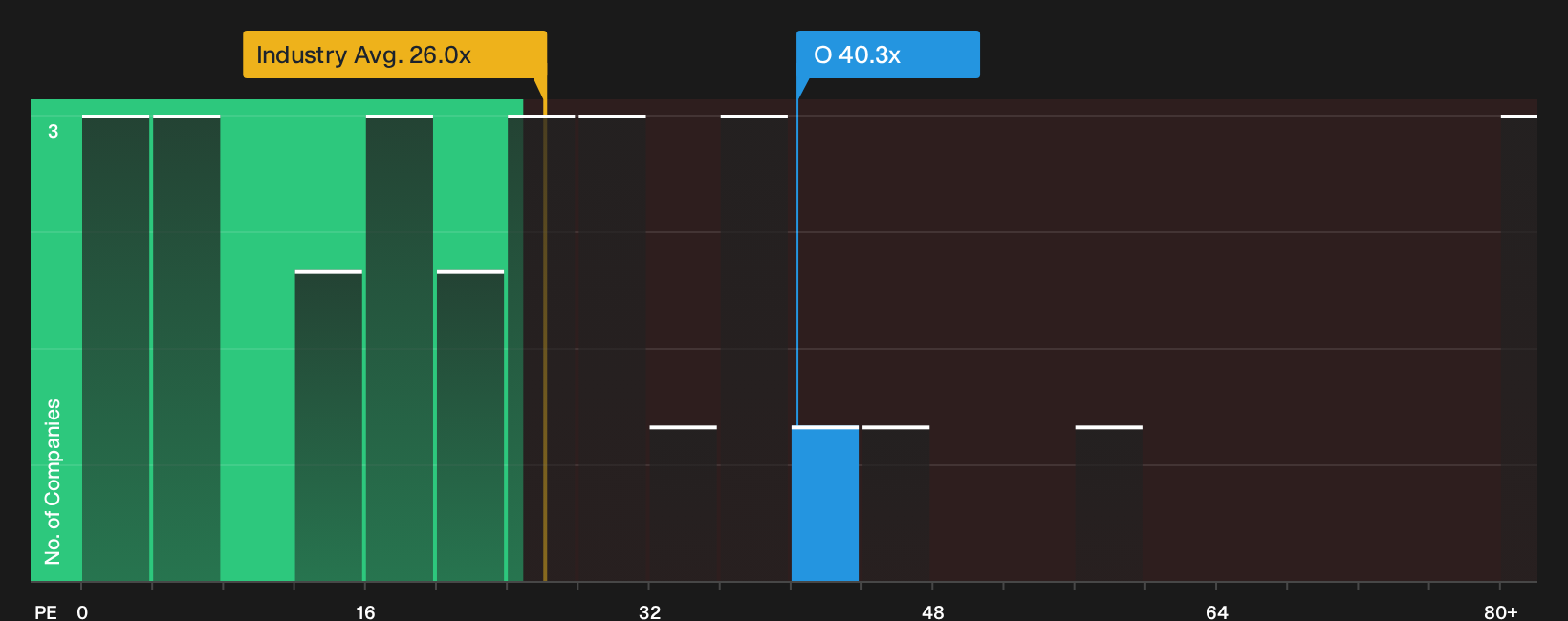
Task: Click the '48' x-axis tick label
Action: tap(933, 611)
